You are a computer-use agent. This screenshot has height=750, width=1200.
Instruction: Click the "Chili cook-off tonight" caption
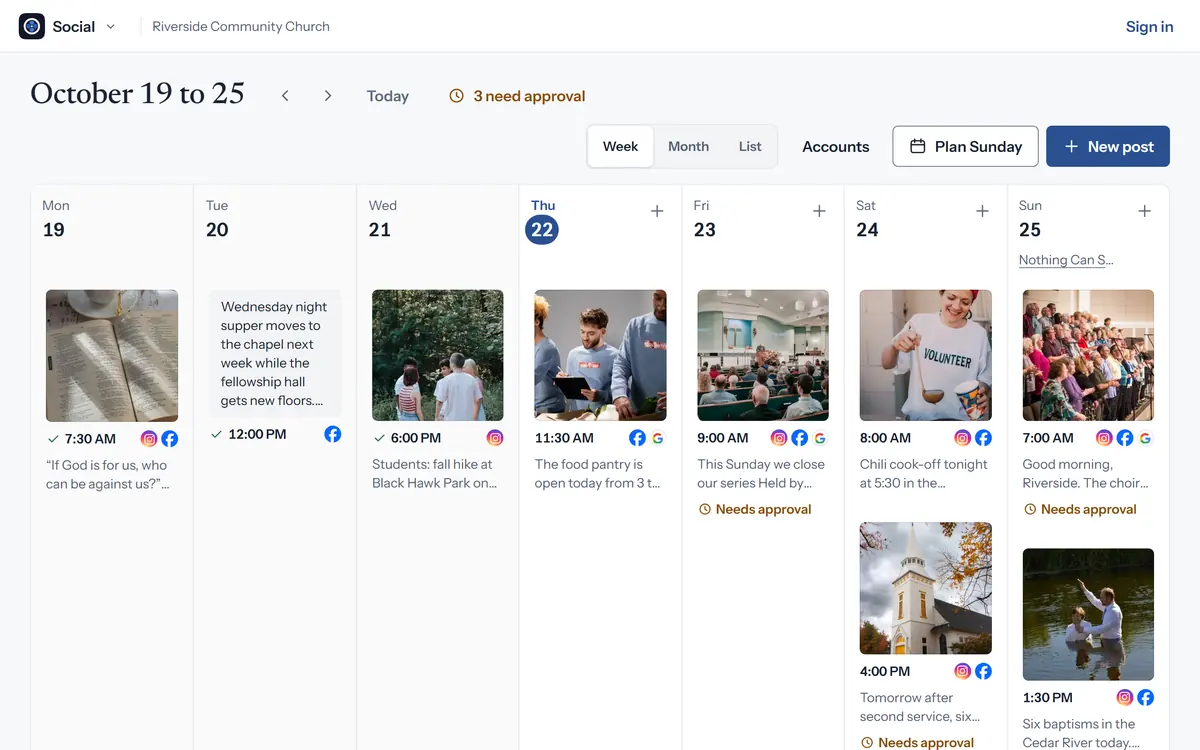(924, 474)
